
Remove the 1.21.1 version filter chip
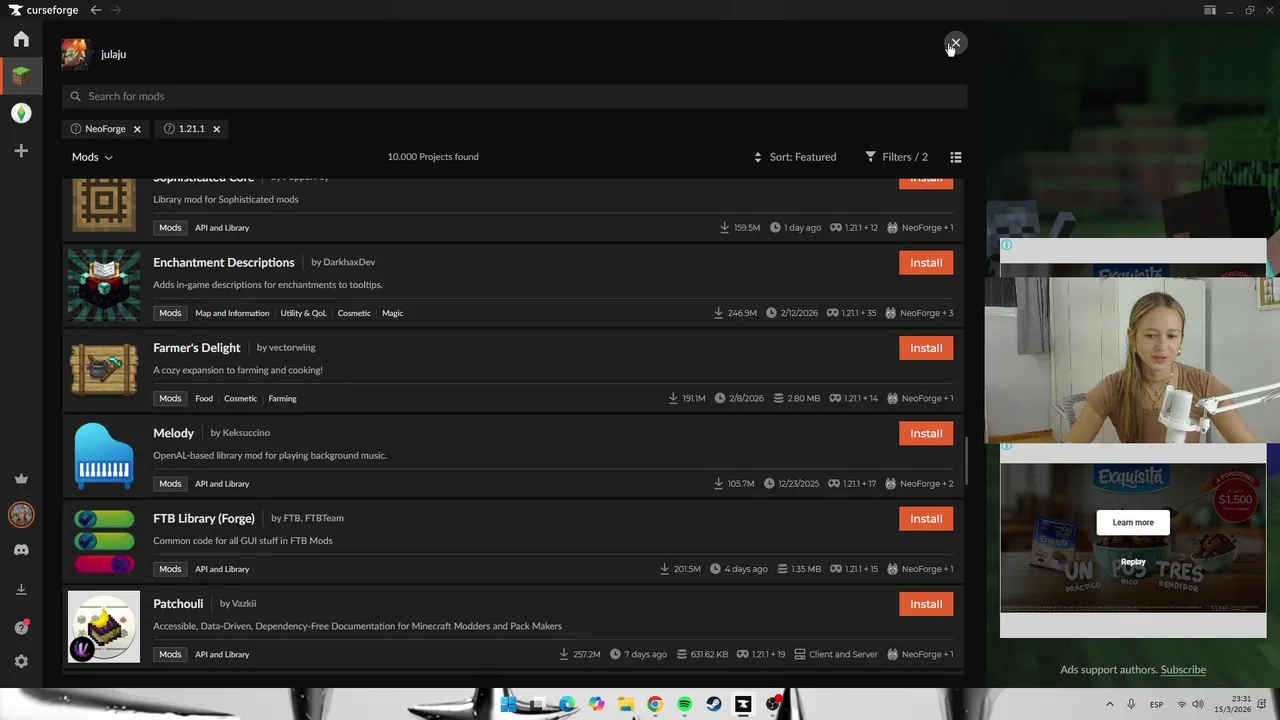[x=216, y=129]
